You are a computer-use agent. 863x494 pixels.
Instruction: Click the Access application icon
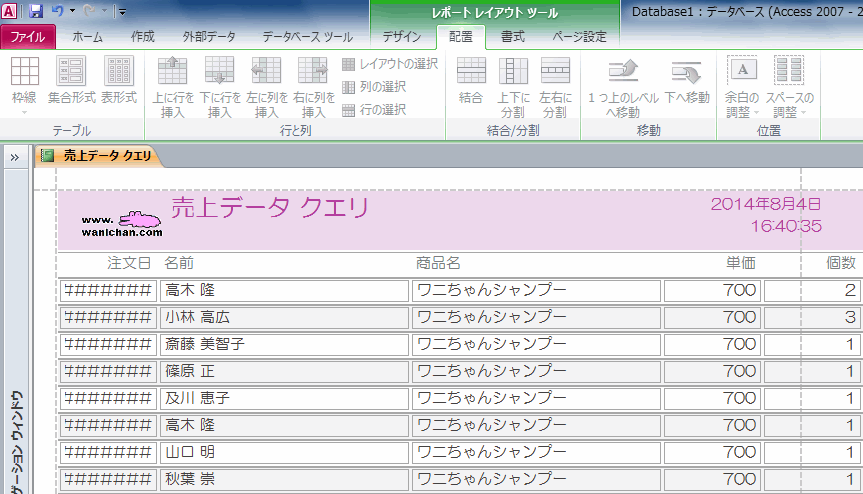tap(9, 10)
